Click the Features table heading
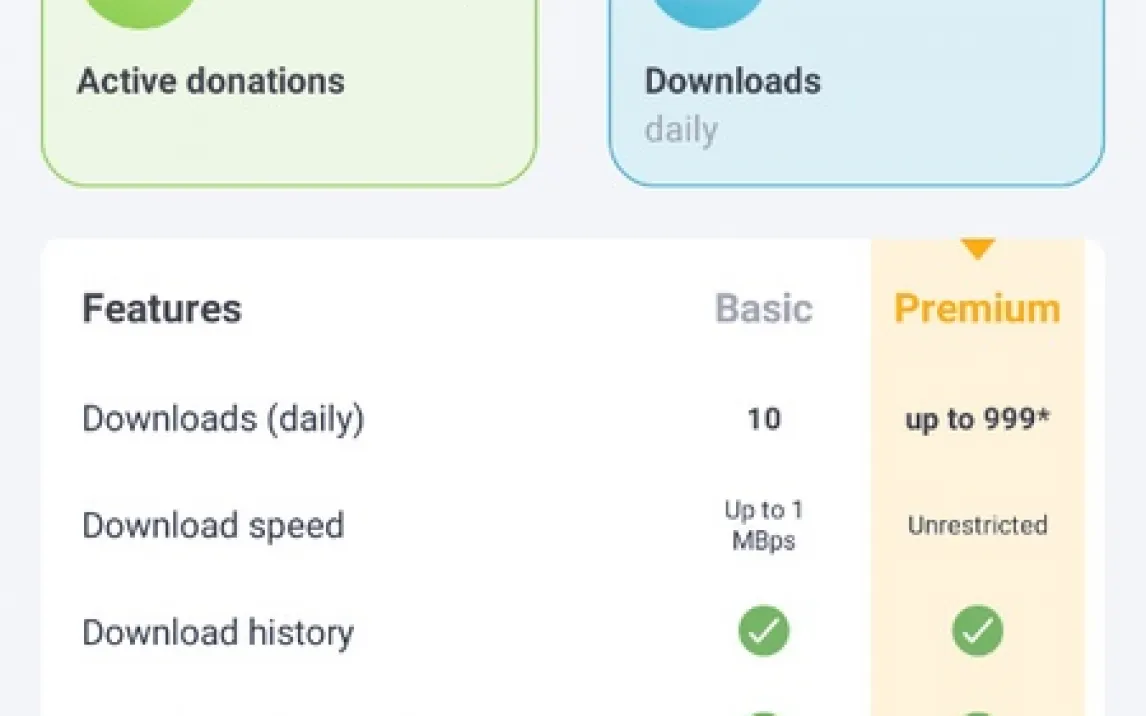The image size is (1146, 716). (x=162, y=309)
